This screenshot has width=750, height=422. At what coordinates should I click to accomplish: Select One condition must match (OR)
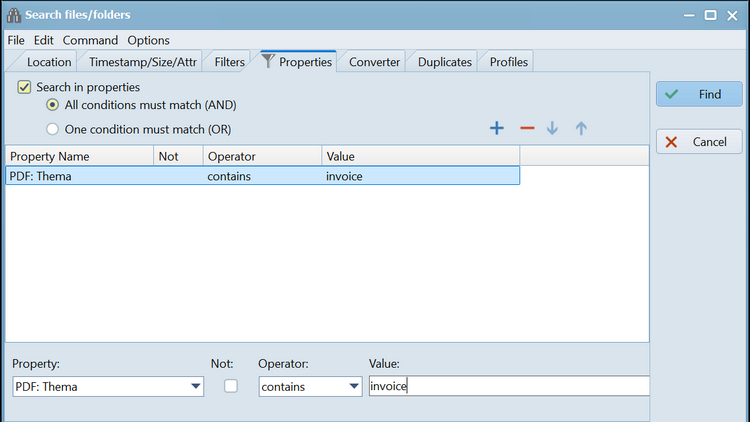[54, 129]
